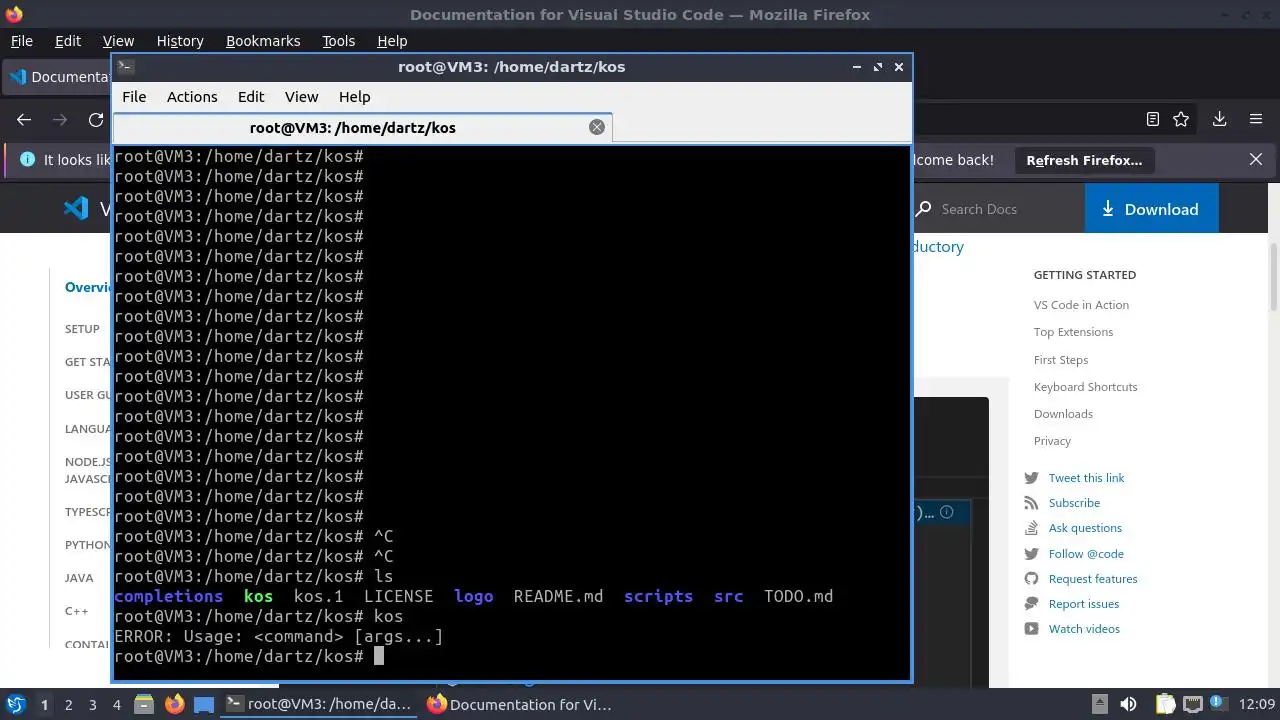This screenshot has height=720, width=1280.
Task: Click the Report issues link
Action: (1083, 604)
